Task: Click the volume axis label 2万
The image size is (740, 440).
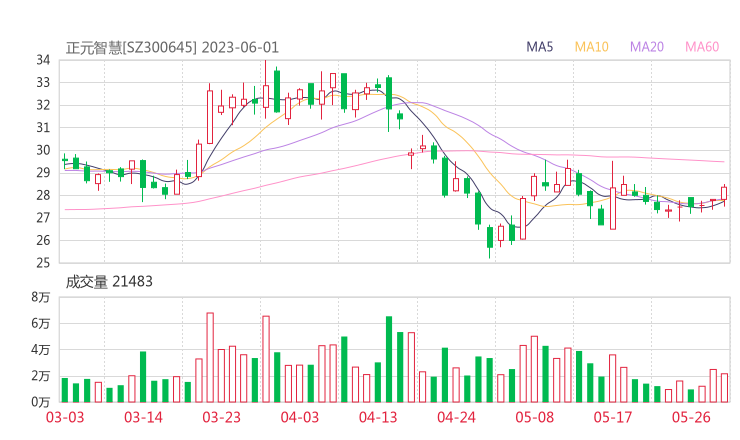Action: (41, 376)
